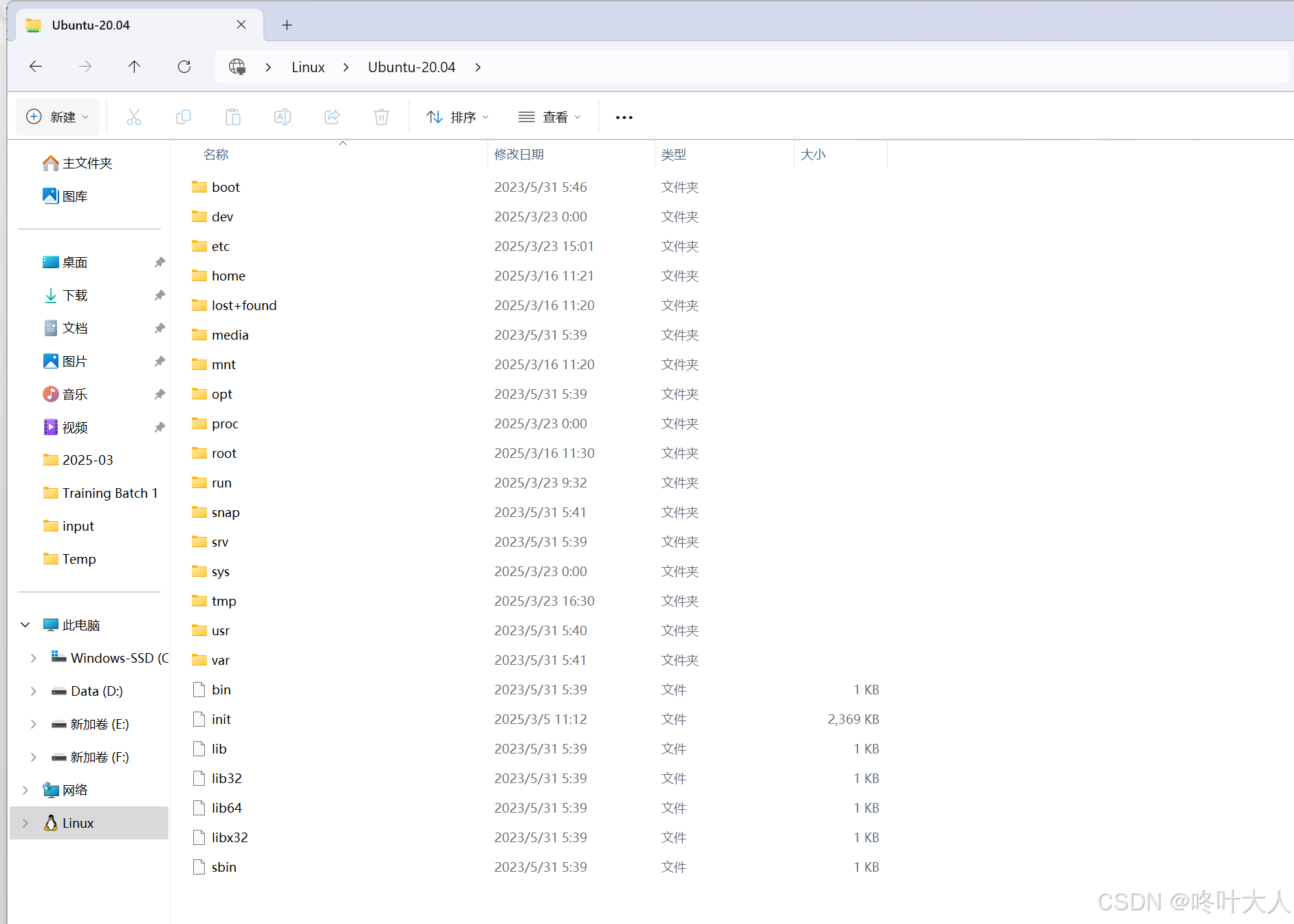Go up one directory level
1294x924 pixels.
click(134, 67)
